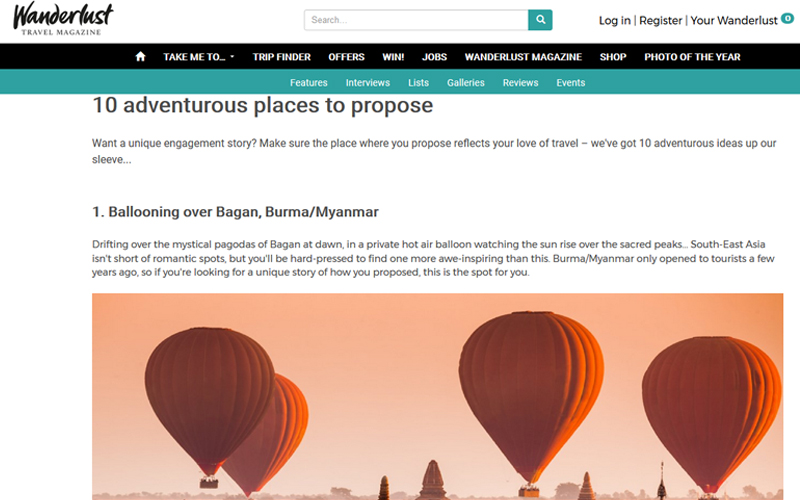Click the Register link
Screen dimensions: 800x500
tap(660, 20)
